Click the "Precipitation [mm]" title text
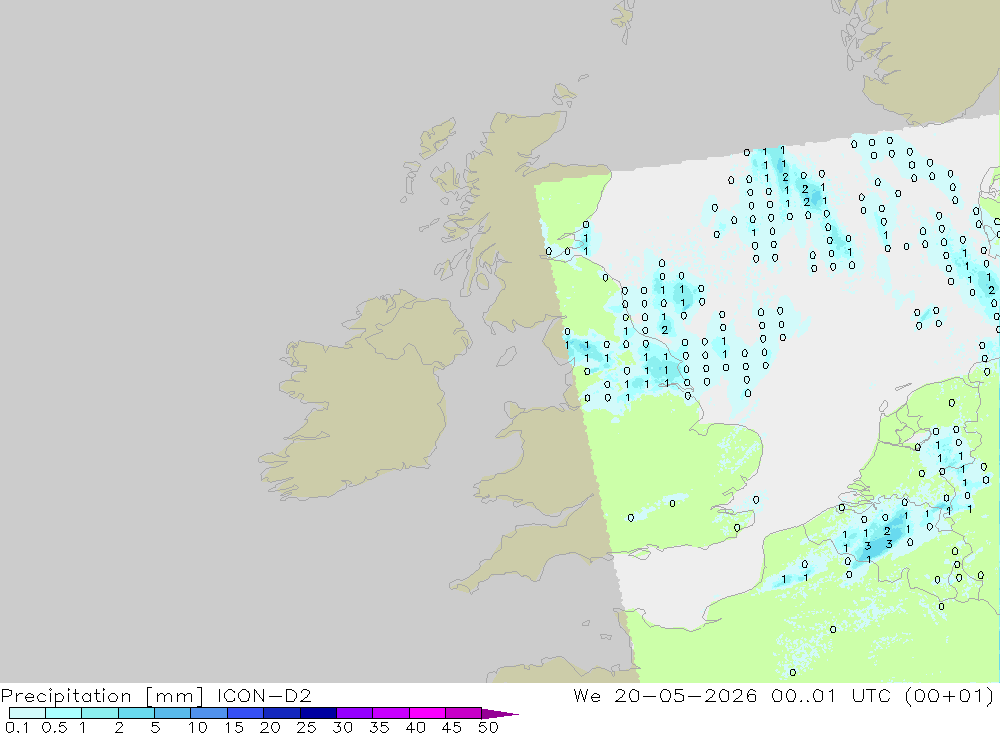1000x733 pixels. pos(102,696)
